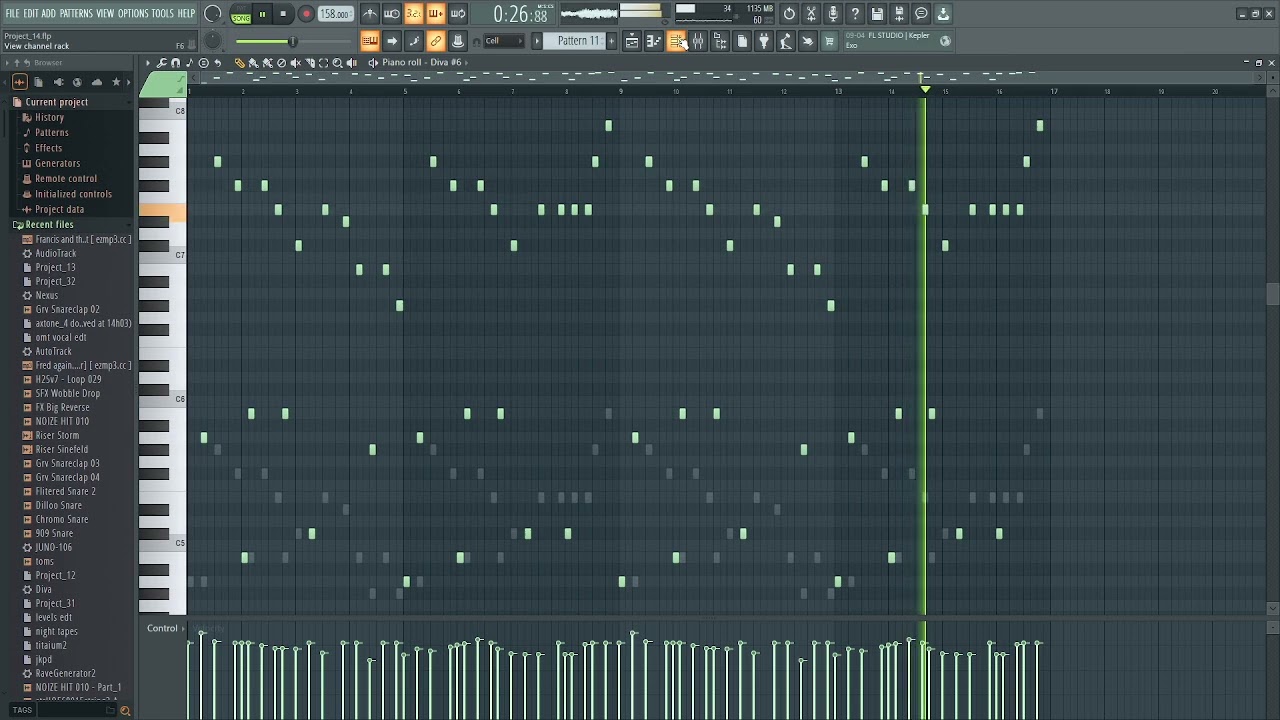Open the Mixer view icon
Screen dimensions: 1280x720
[698, 41]
